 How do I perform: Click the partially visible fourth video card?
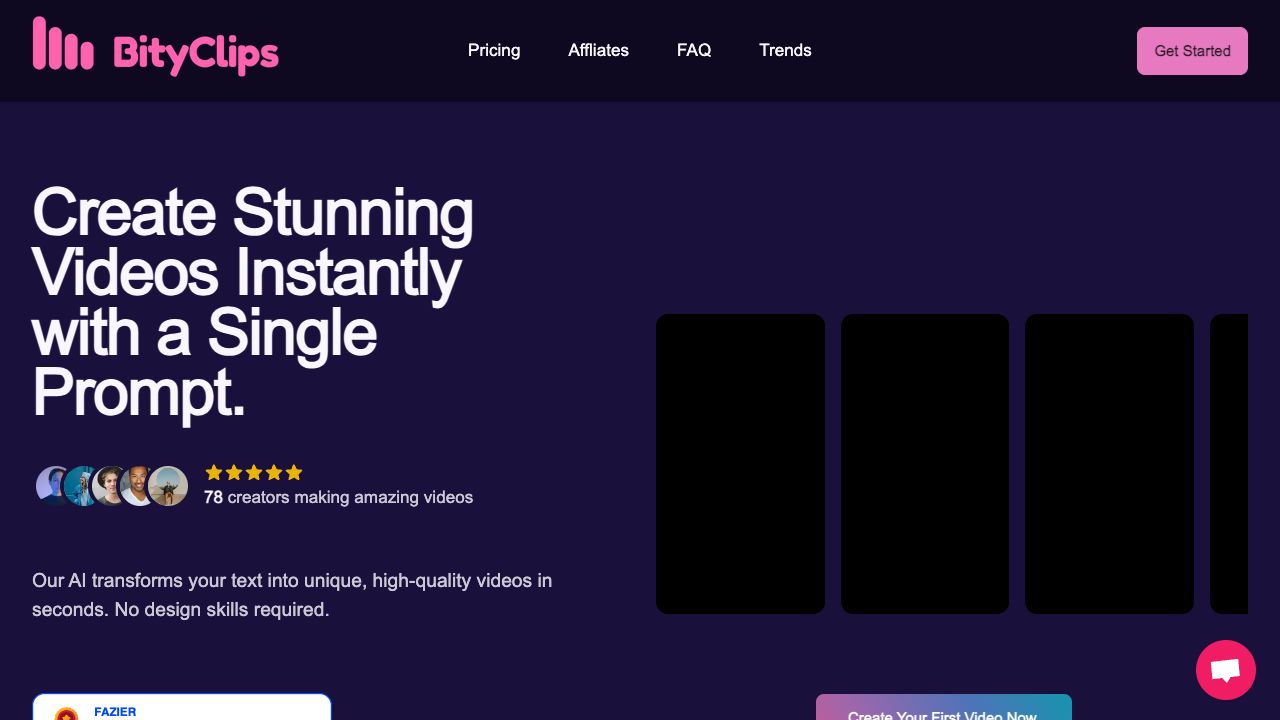coord(1229,464)
